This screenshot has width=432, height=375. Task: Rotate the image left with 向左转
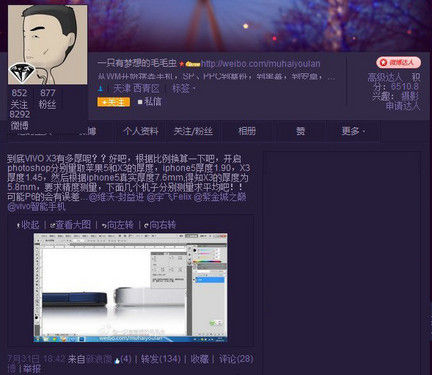tap(118, 225)
